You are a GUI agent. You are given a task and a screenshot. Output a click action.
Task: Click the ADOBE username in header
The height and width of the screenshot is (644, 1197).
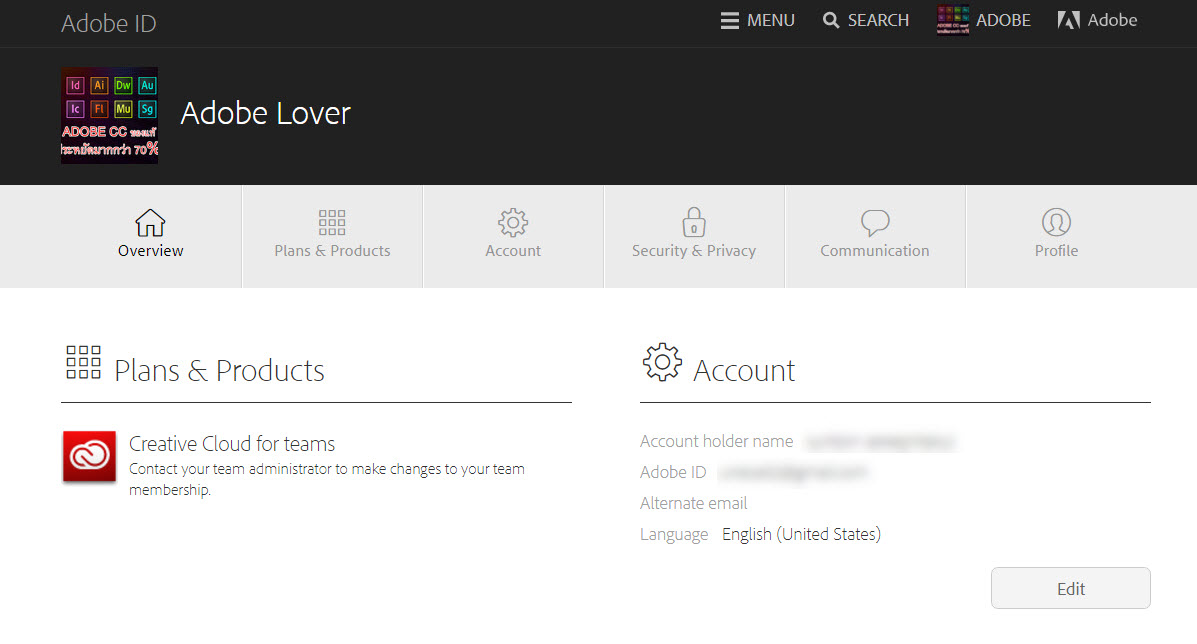point(1003,21)
